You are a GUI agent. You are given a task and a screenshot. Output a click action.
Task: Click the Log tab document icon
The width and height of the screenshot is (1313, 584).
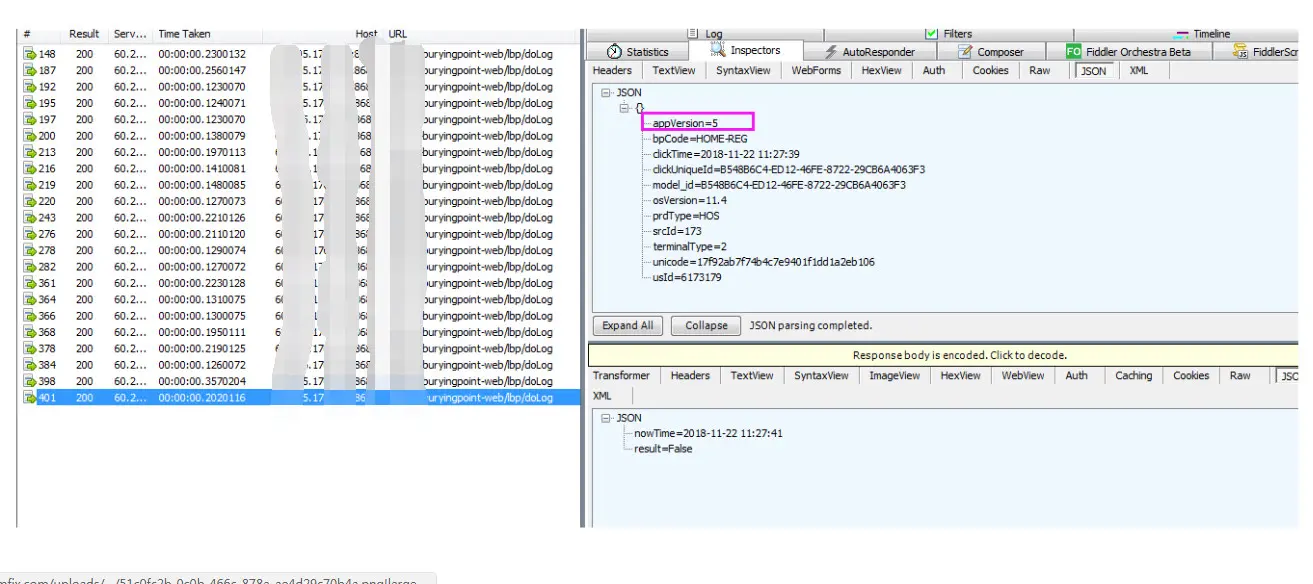(693, 34)
